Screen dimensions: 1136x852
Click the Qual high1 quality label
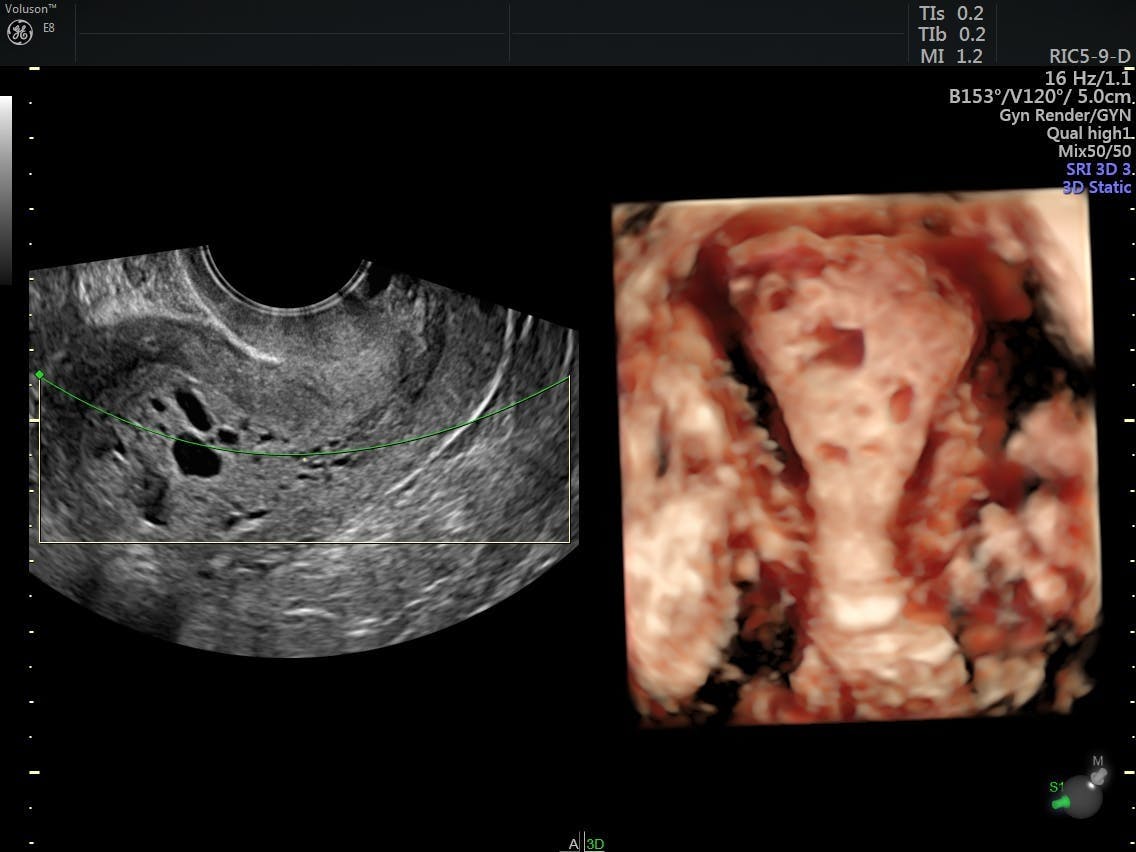pyautogui.click(x=1088, y=133)
